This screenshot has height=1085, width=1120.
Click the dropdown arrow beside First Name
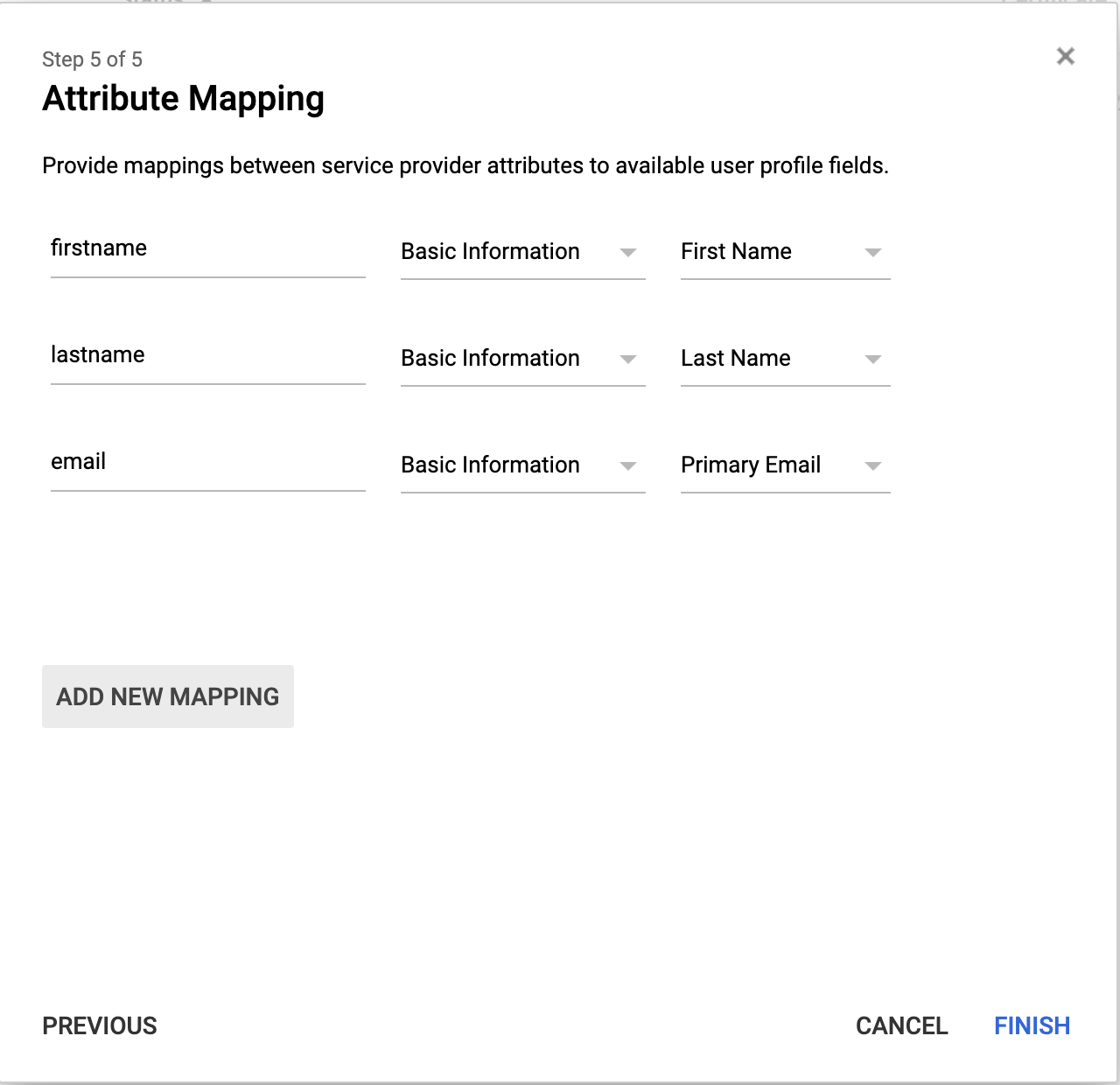click(873, 253)
